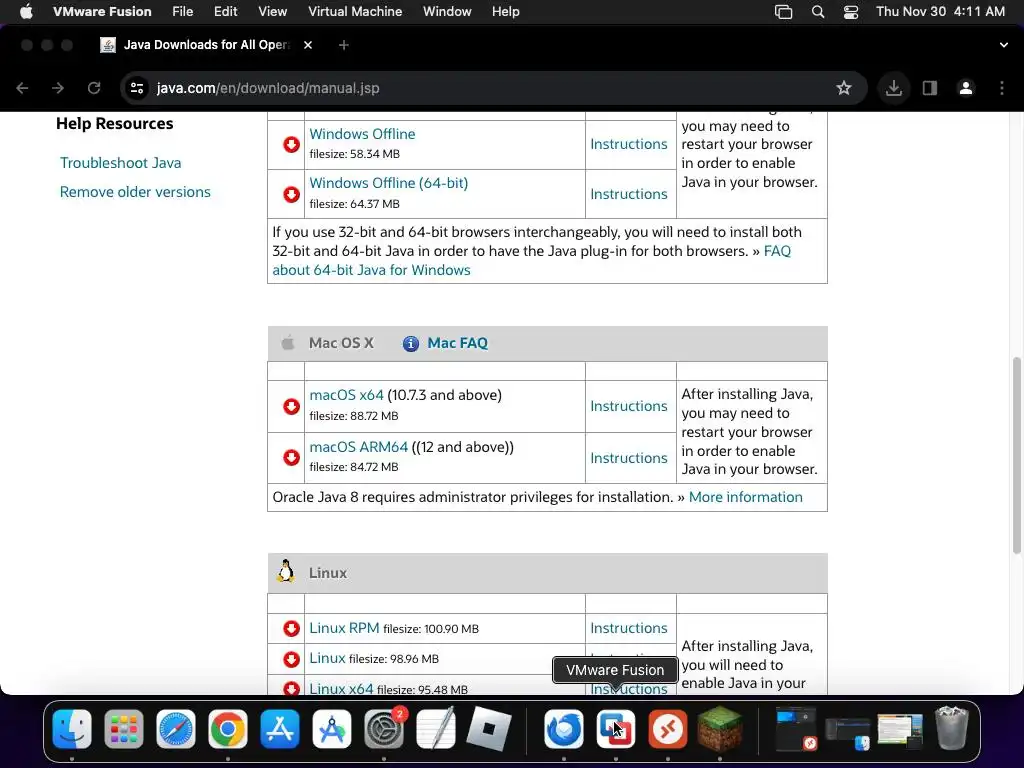
Task: Open the Window menu
Action: pyautogui.click(x=447, y=12)
